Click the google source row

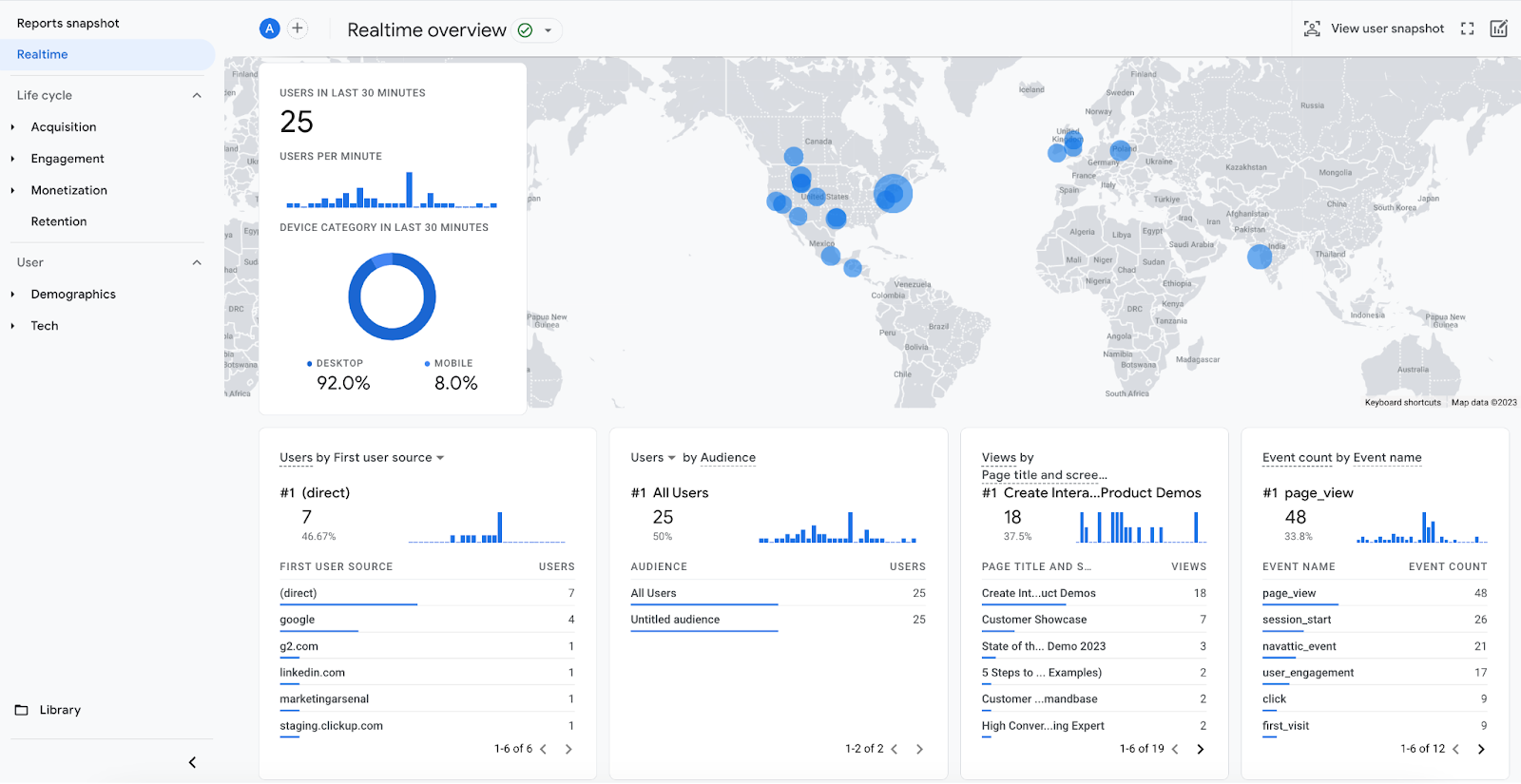point(427,620)
